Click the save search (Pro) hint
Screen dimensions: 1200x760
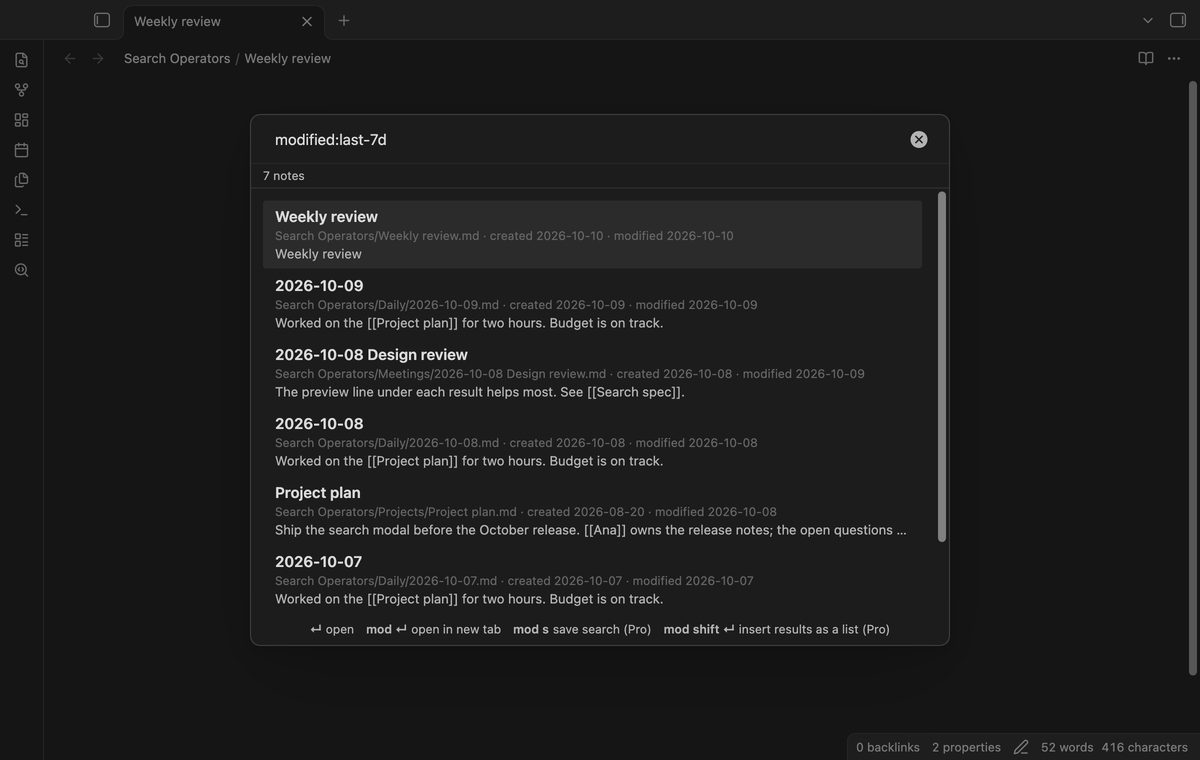[582, 629]
